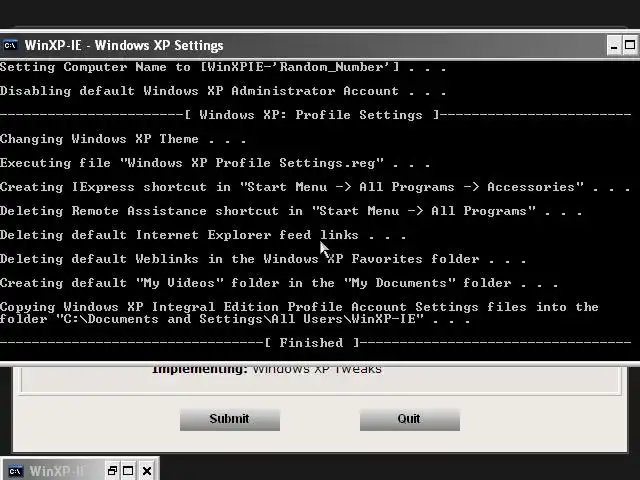Click the "Copying Windows XP Integral Edition" line

299,307
